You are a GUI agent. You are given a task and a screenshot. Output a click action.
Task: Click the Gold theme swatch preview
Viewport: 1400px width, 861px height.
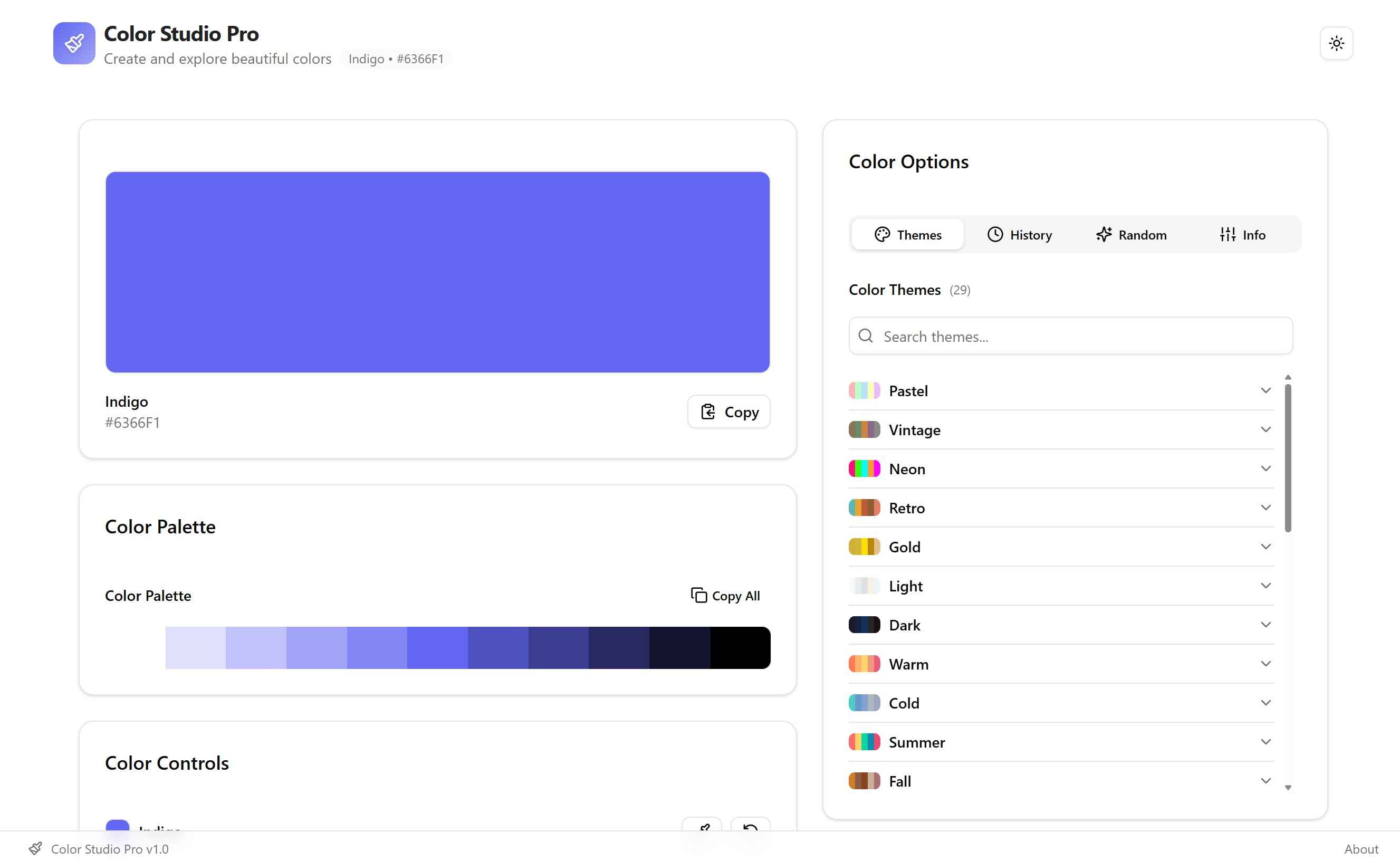tap(864, 547)
